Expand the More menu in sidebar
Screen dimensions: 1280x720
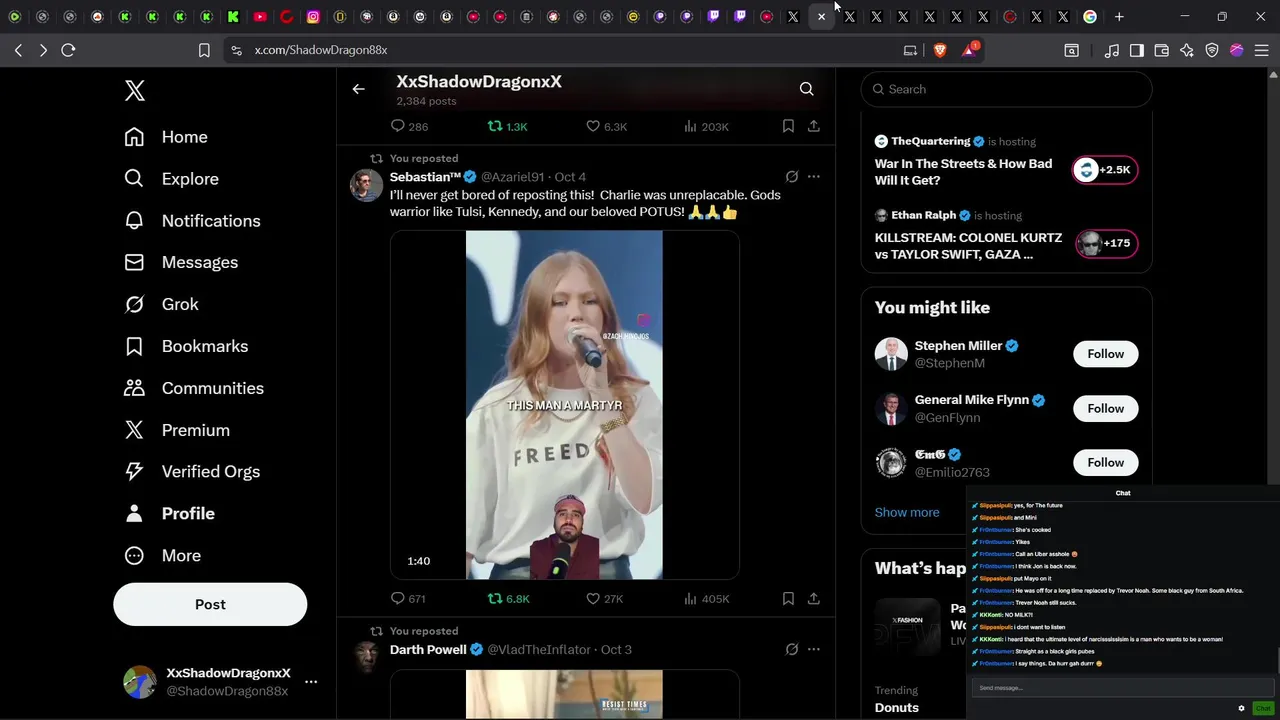click(162, 555)
